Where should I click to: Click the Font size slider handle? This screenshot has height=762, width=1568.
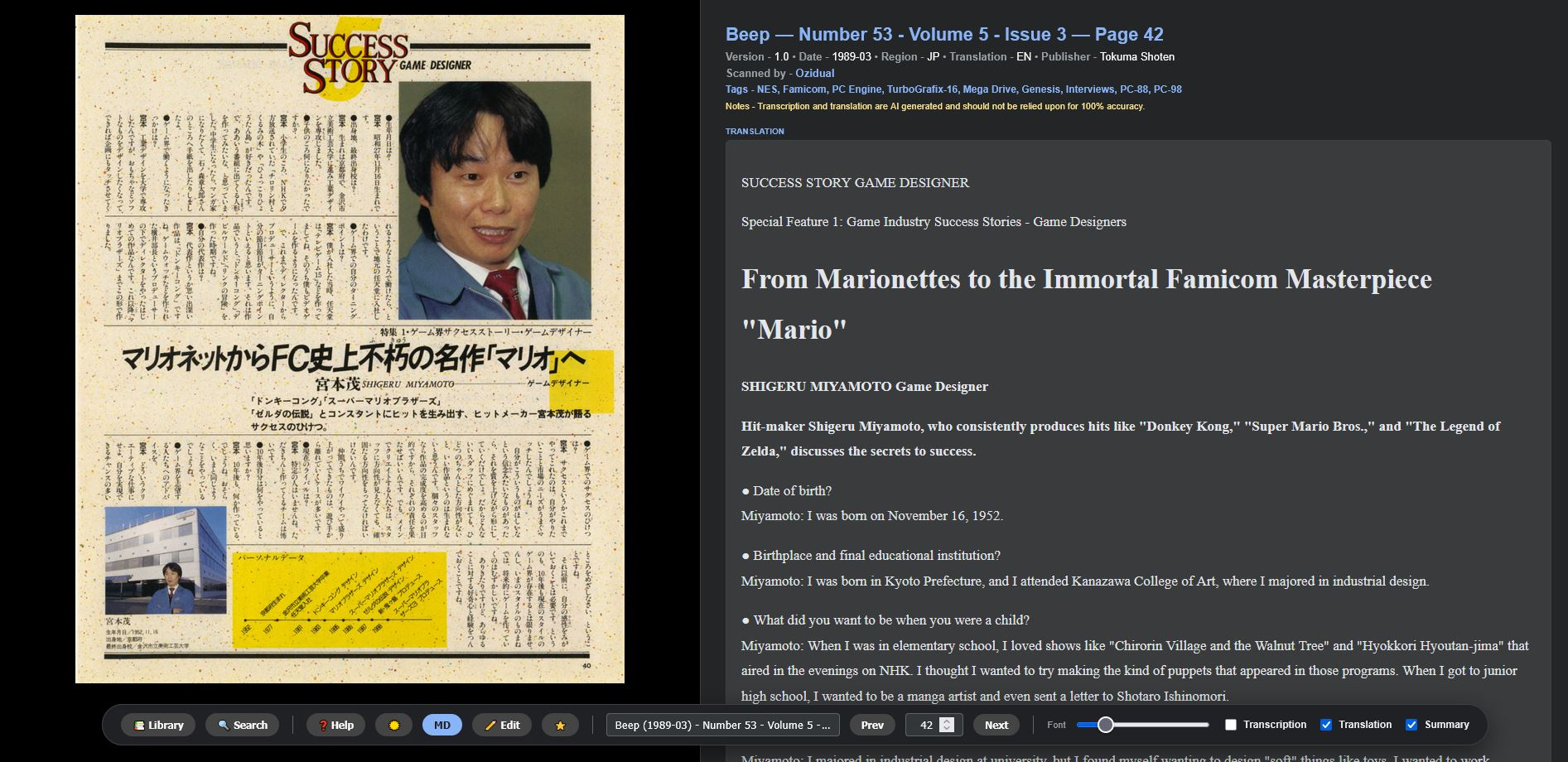pos(1105,725)
